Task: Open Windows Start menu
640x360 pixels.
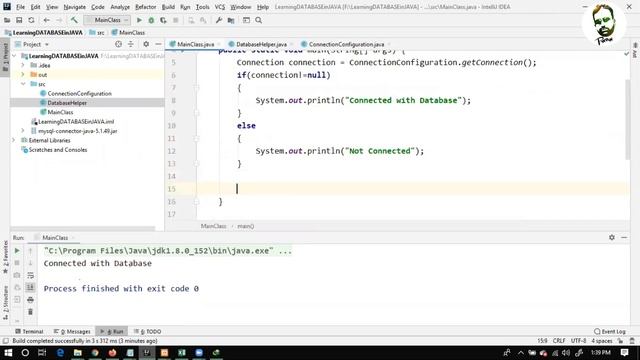Action: tap(8, 353)
